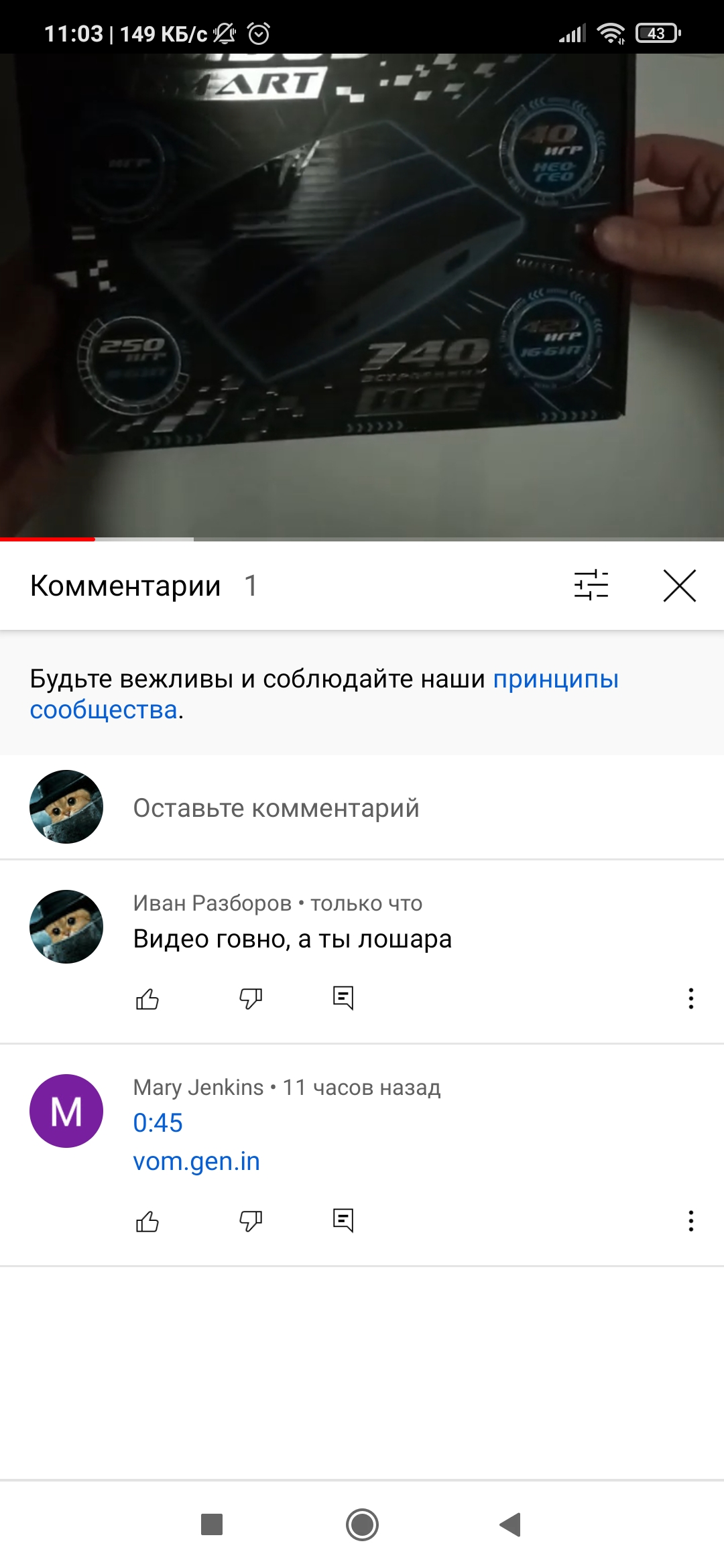This screenshot has width=724, height=1568.
Task: Like Mary Jenkins' comment
Action: 147,1222
